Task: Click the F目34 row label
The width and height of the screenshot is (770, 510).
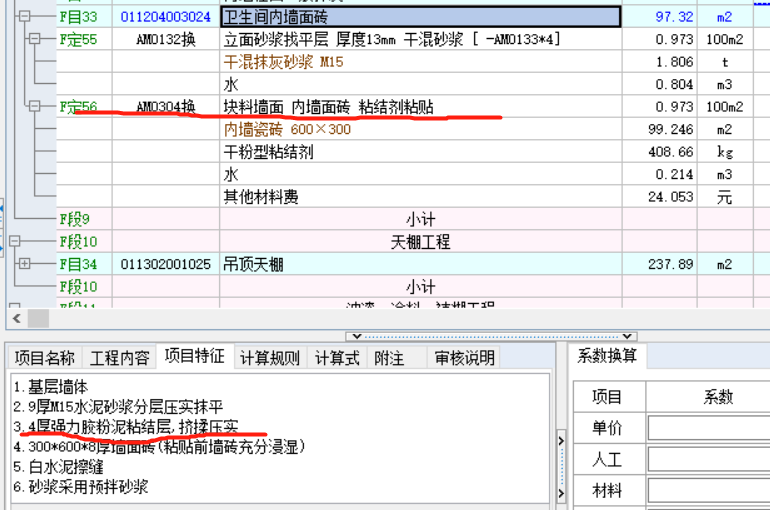Action: tap(79, 265)
